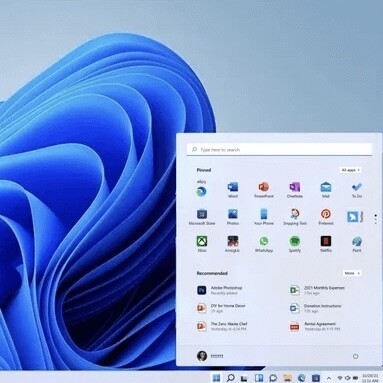Click the power button in Start menu
Viewport: 383px width, 383px height.
pos(356,356)
